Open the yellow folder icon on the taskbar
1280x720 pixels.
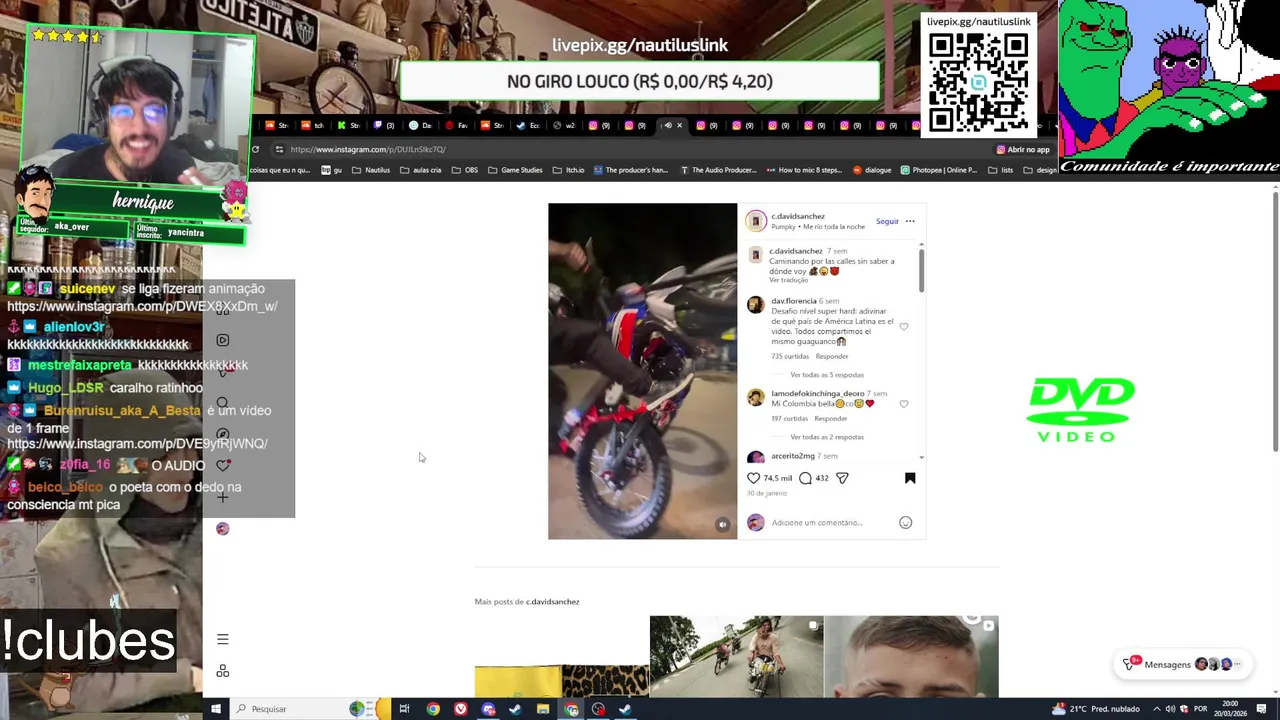[x=542, y=709]
